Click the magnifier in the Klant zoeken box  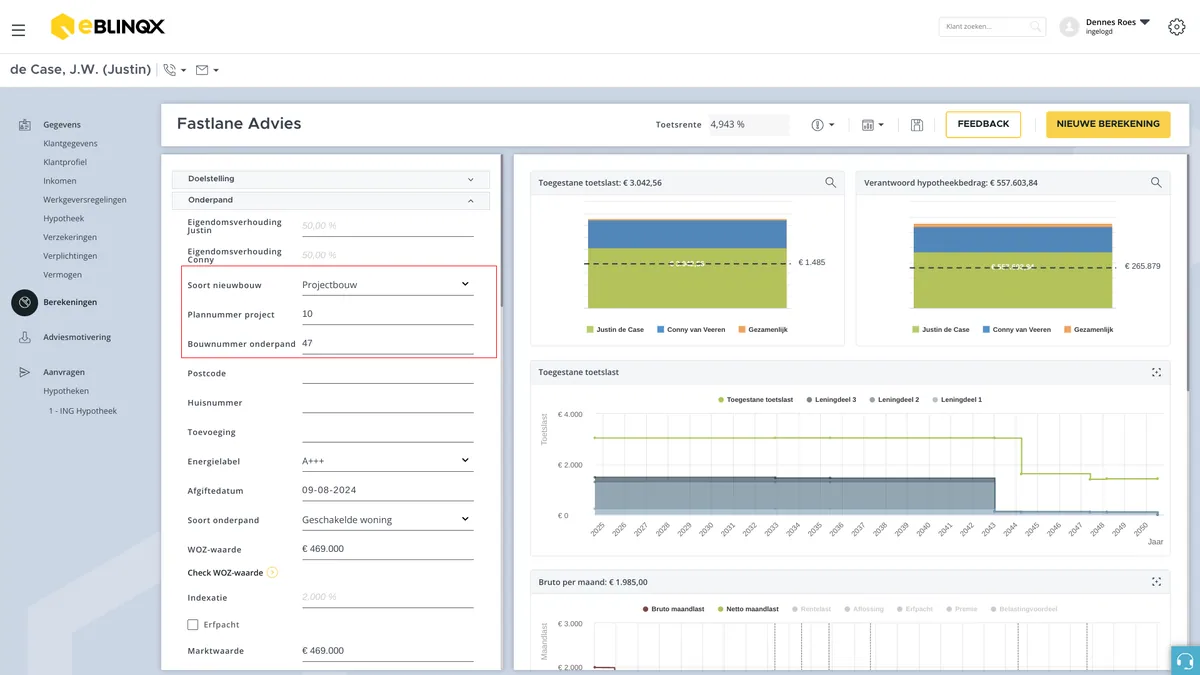1035,27
